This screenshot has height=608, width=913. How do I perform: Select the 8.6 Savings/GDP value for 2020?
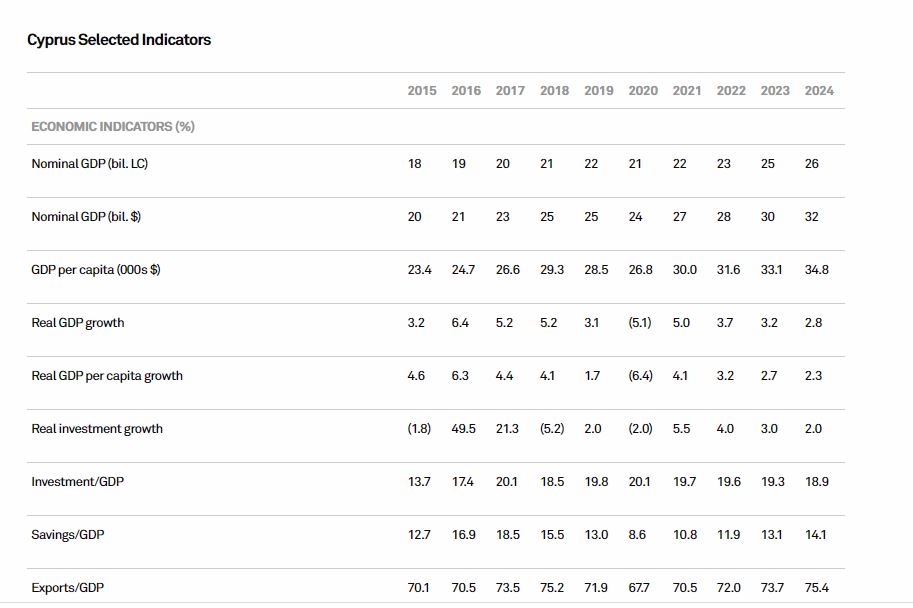click(x=637, y=535)
